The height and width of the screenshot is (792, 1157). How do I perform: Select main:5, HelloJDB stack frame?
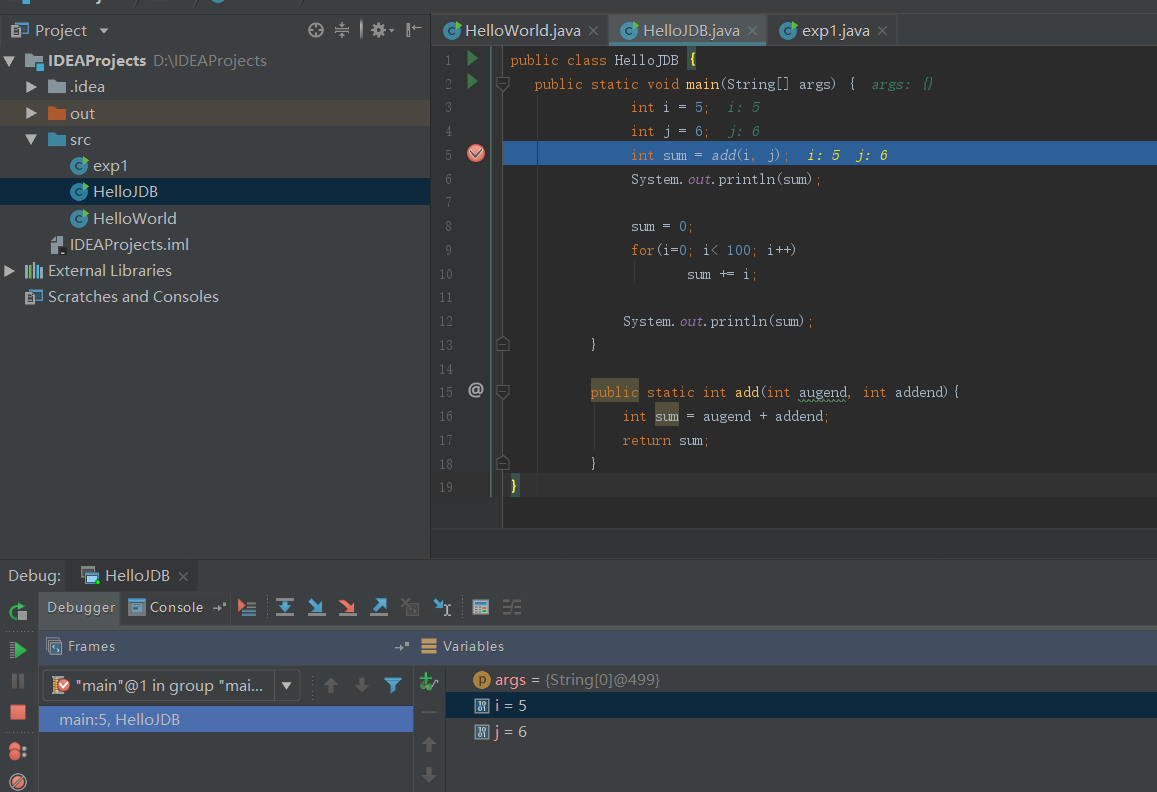(x=226, y=720)
